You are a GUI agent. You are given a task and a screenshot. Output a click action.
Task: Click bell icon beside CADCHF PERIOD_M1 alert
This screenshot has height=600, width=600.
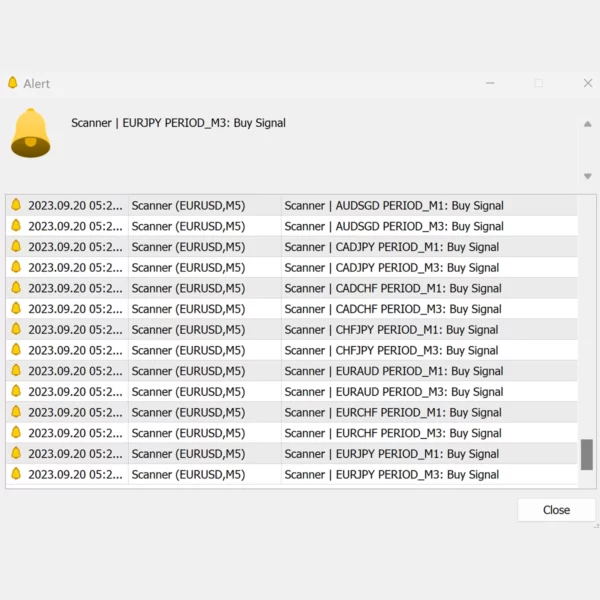tap(16, 288)
